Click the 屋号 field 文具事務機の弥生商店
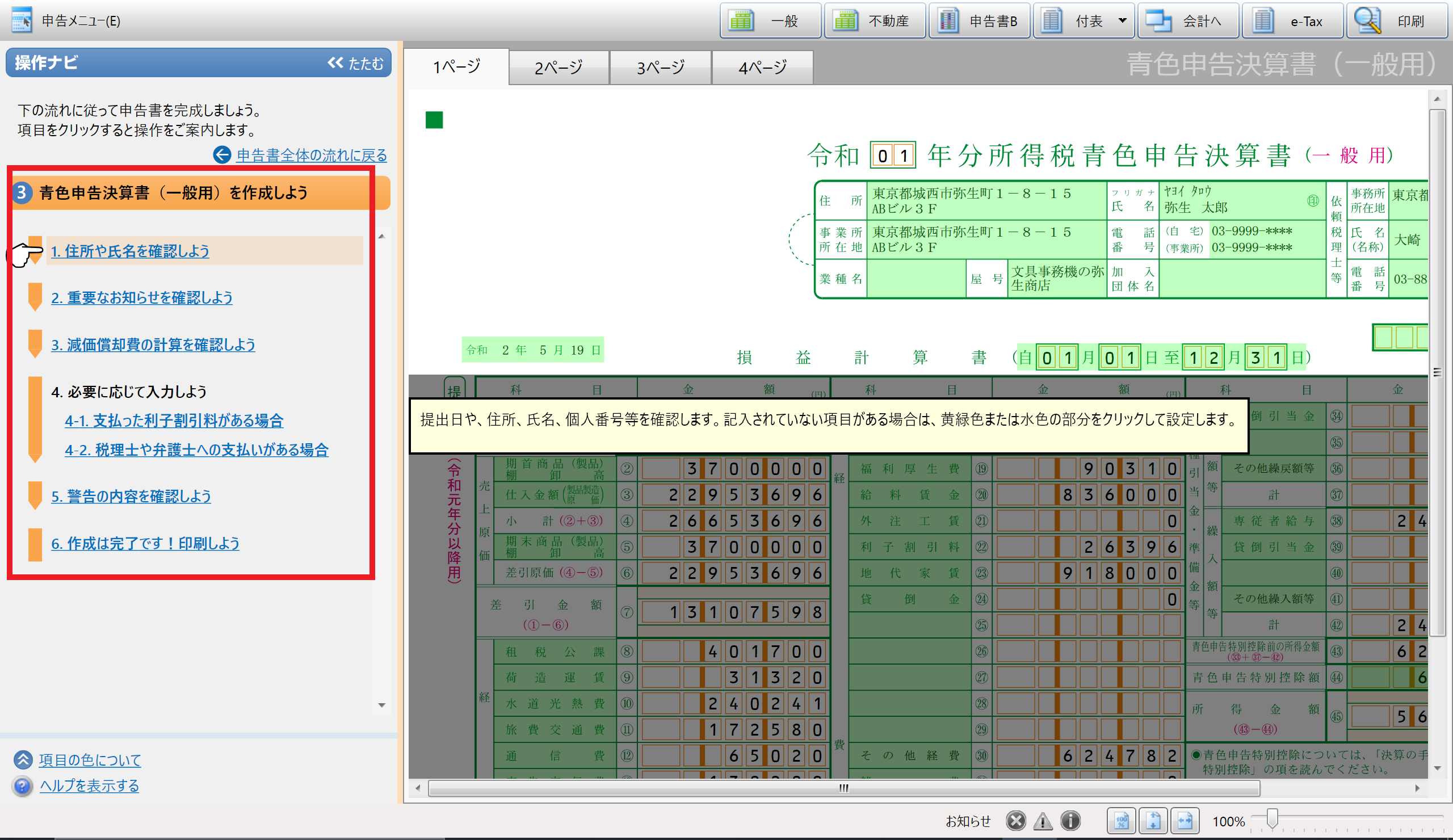1453x840 pixels. click(x=1056, y=279)
